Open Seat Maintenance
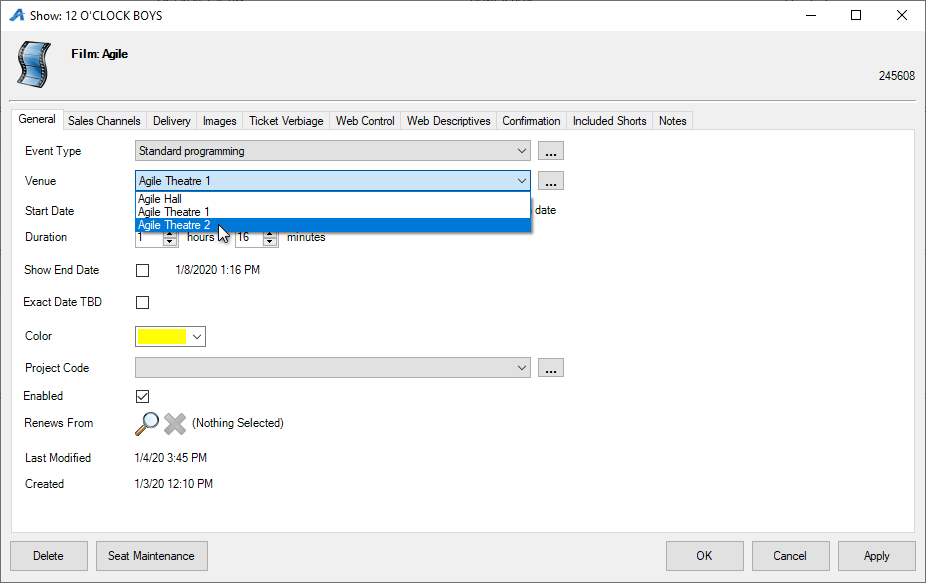The width and height of the screenshot is (926, 583). 151,556
